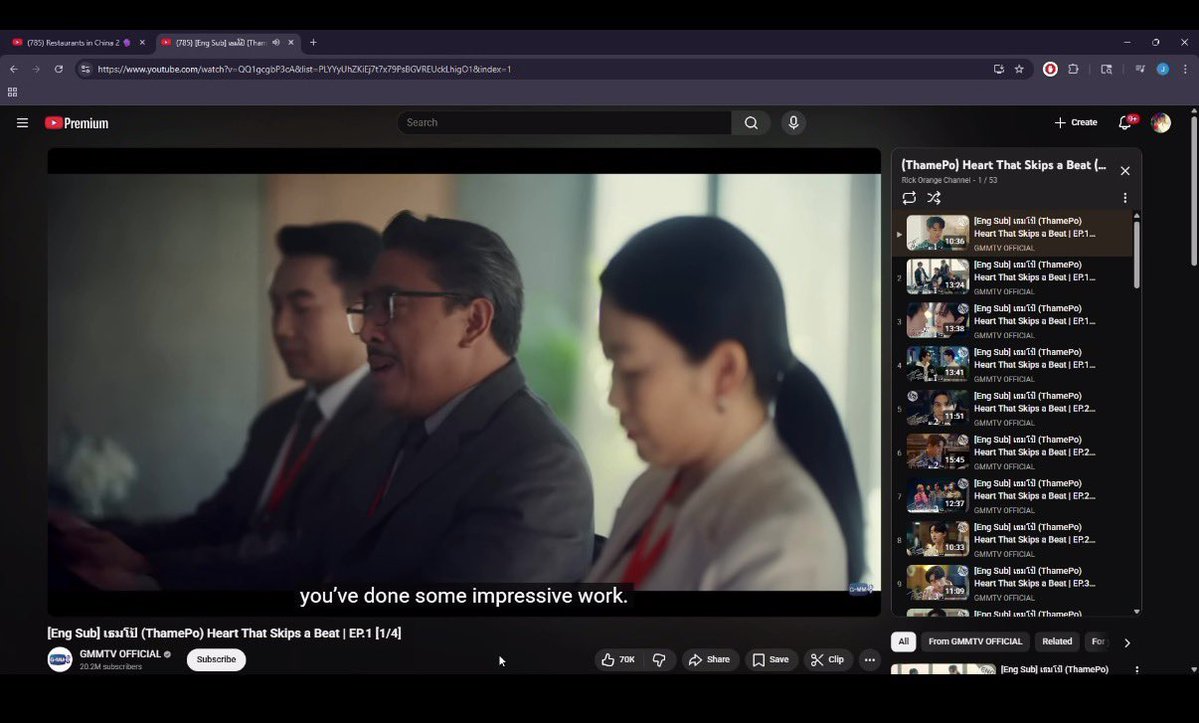The image size is (1199, 723).
Task: Open options for suggested video below chips
Action: point(1136,670)
